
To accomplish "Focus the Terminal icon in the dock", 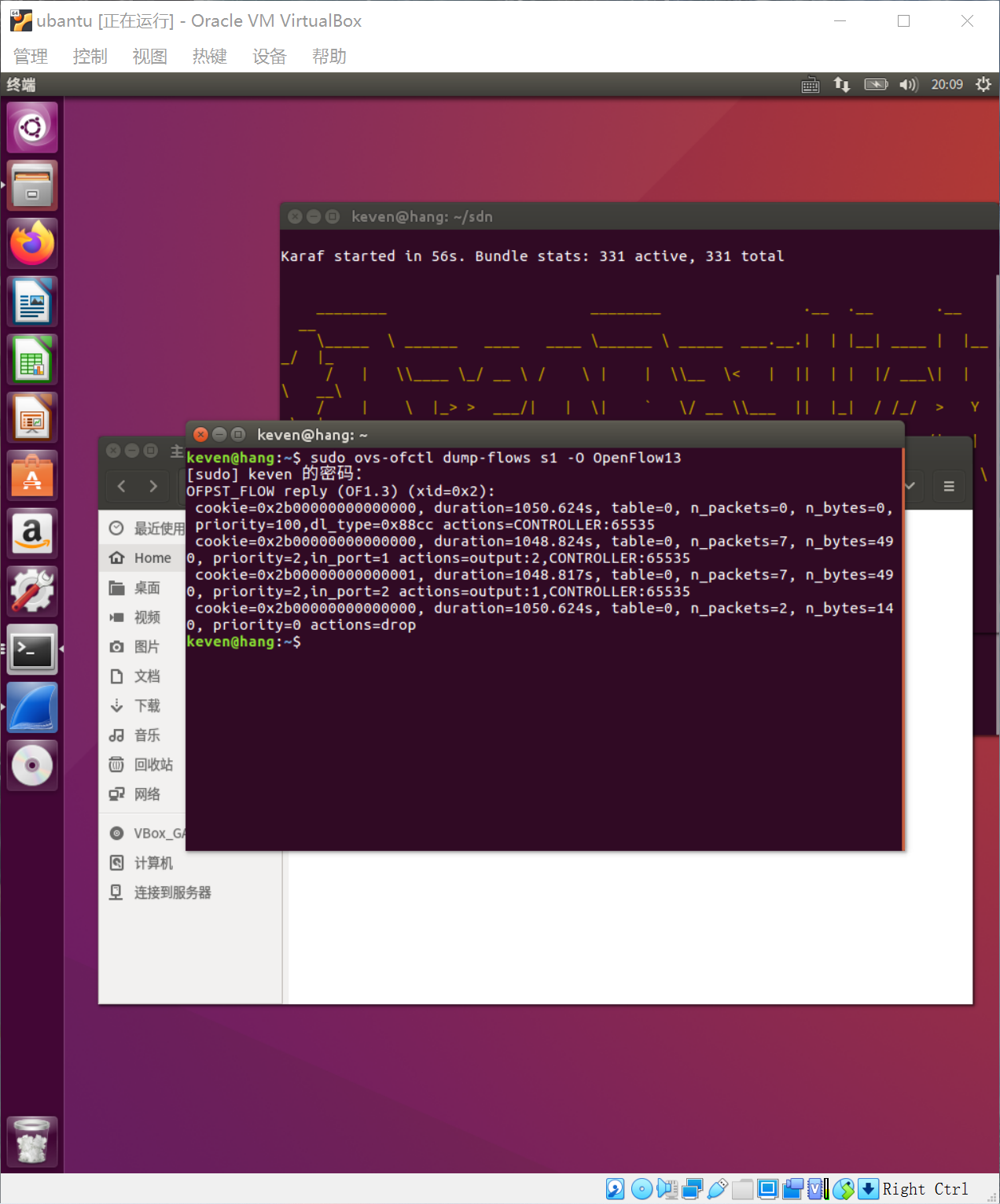I will pos(32,650).
